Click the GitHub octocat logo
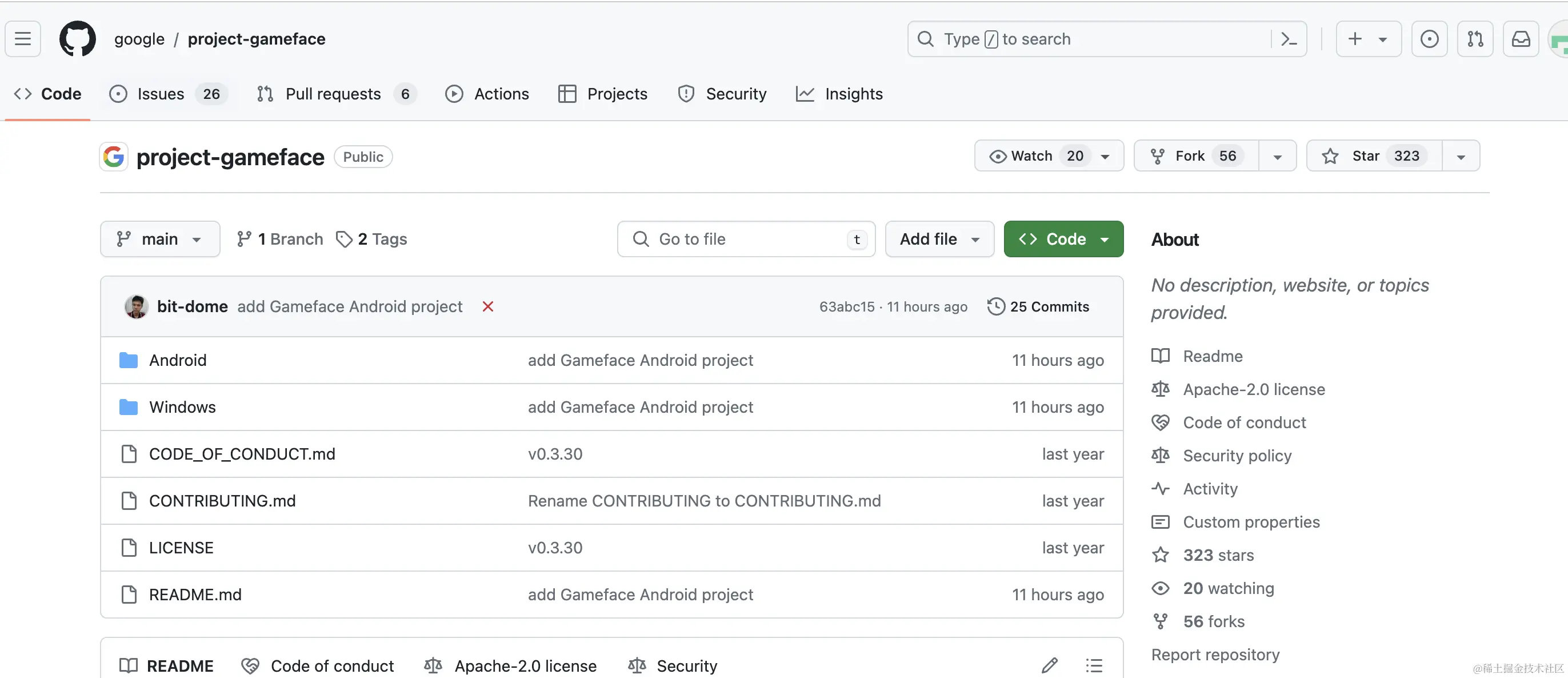Viewport: 1568px width, 678px height. [77, 39]
